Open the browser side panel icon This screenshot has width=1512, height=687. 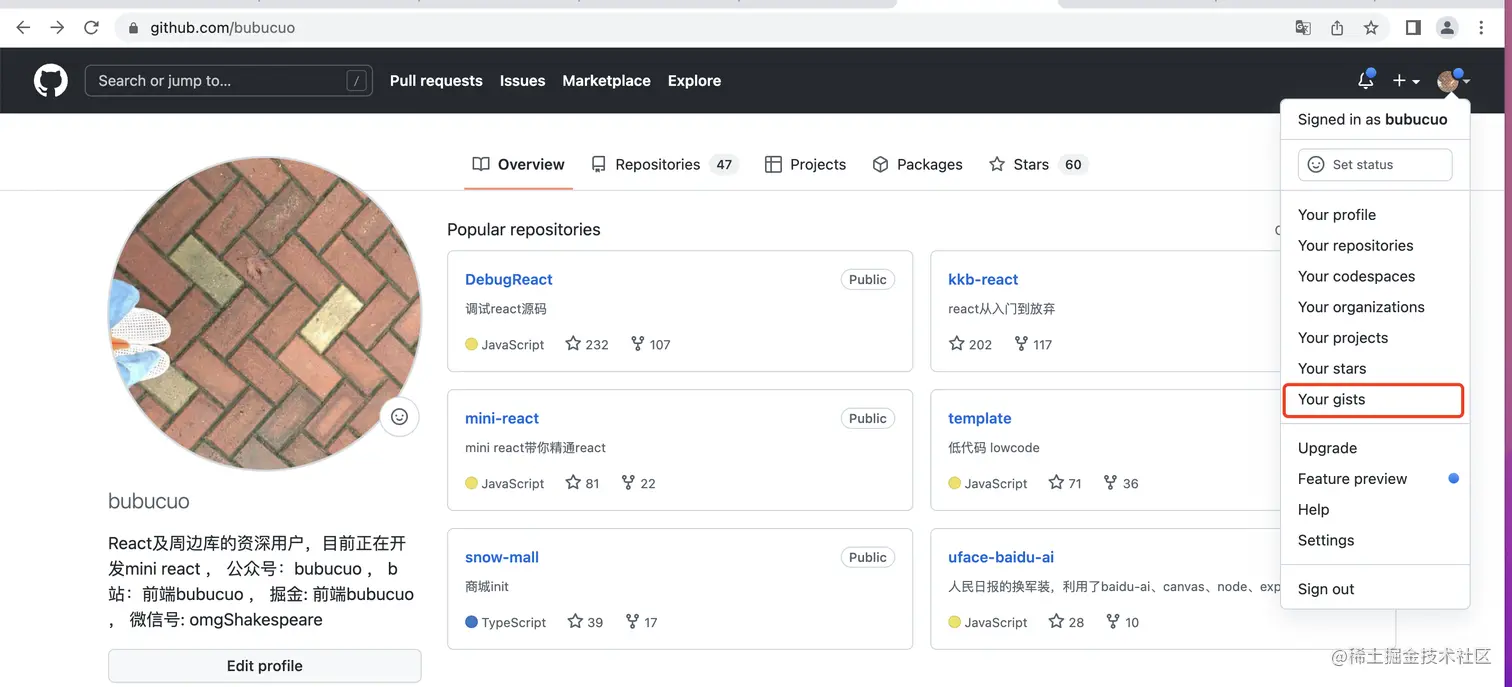click(x=1413, y=28)
